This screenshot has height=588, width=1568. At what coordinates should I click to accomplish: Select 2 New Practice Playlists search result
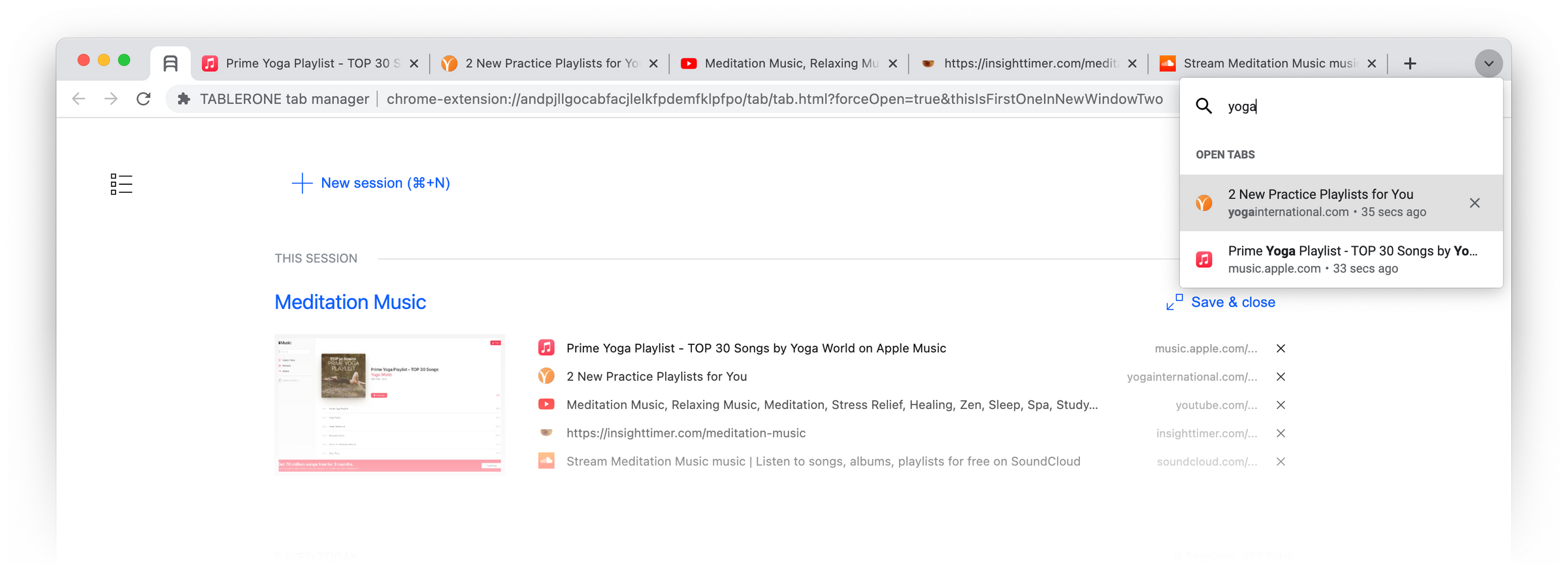(1341, 203)
